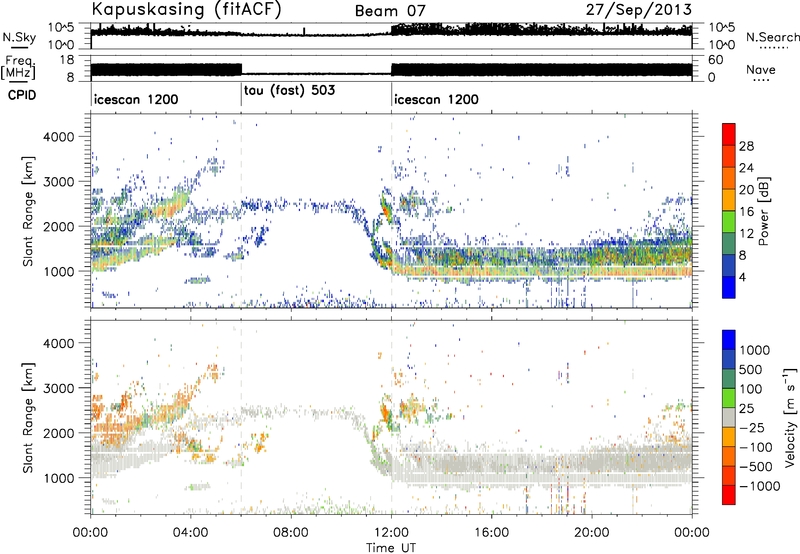This screenshot has width=800, height=554.
Task: Click the '04:00' time axis tick label
Action: pyautogui.click(x=190, y=533)
